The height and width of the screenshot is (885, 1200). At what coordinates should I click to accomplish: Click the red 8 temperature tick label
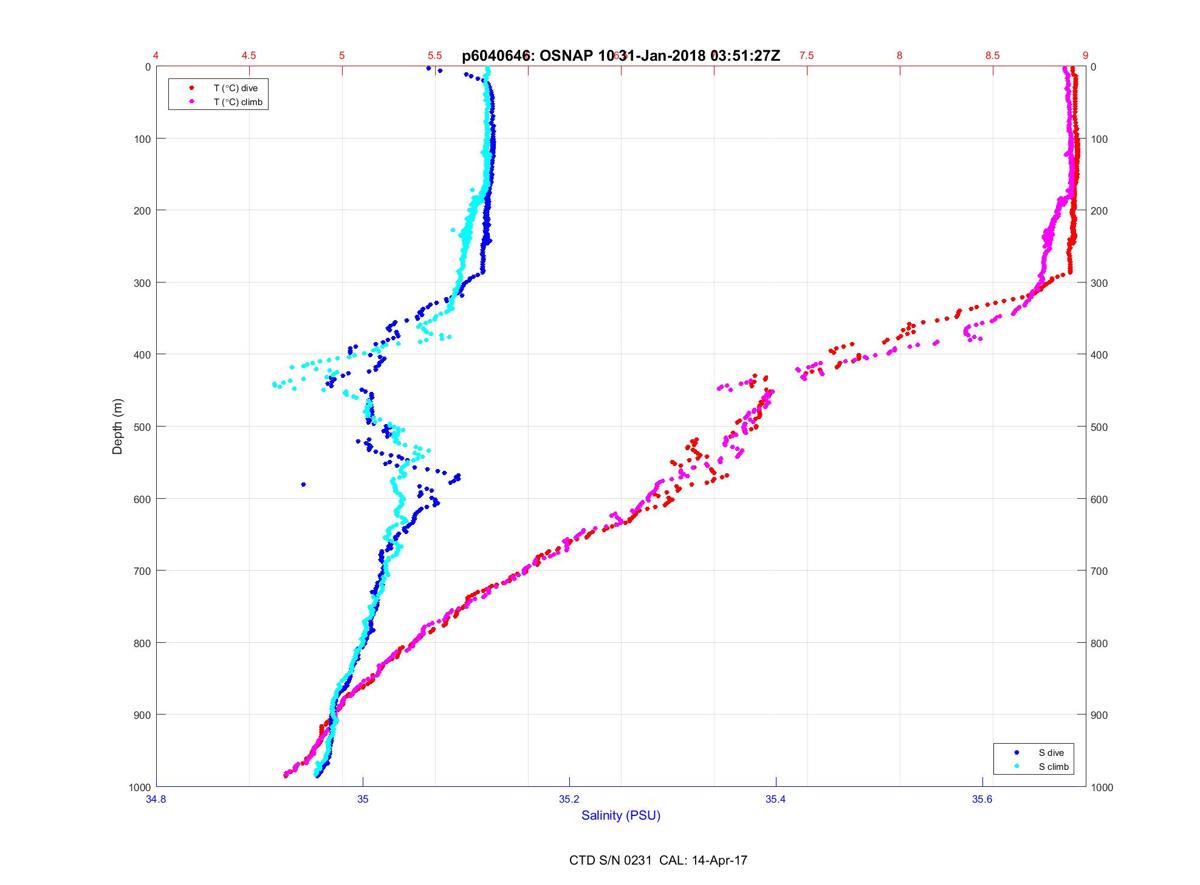[899, 56]
